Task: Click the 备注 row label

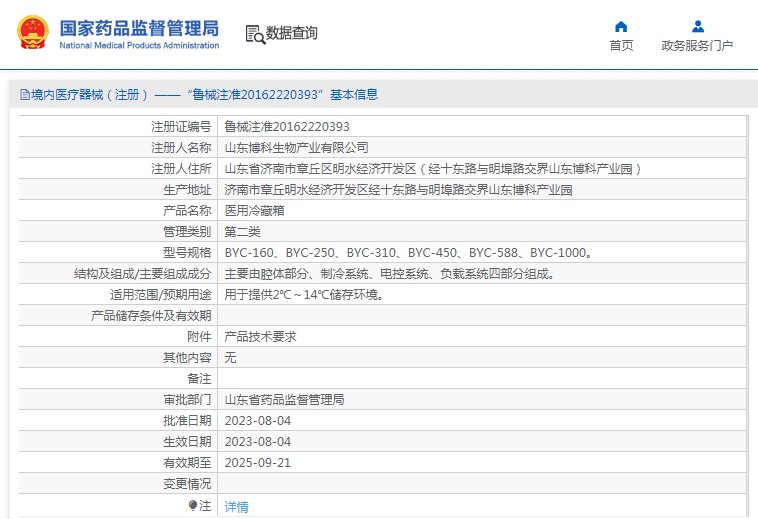Action: [x=199, y=379]
